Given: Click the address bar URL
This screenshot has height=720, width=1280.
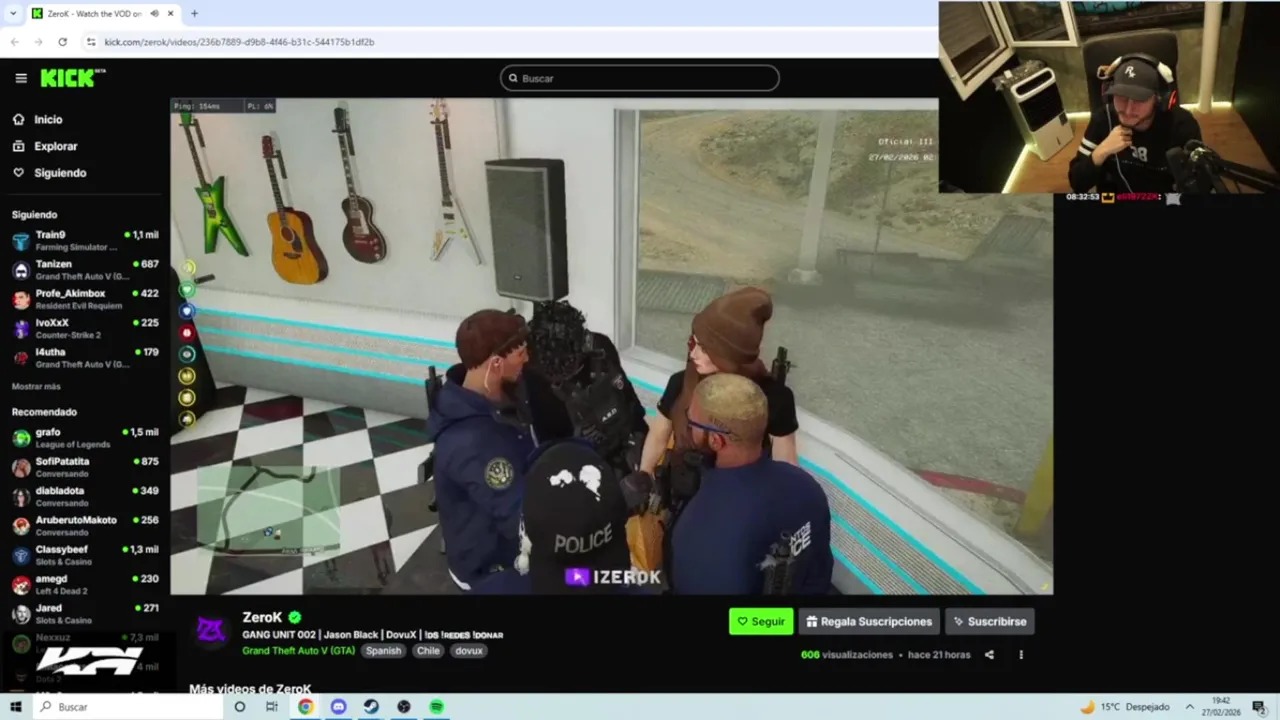Looking at the screenshot, I should tap(239, 42).
